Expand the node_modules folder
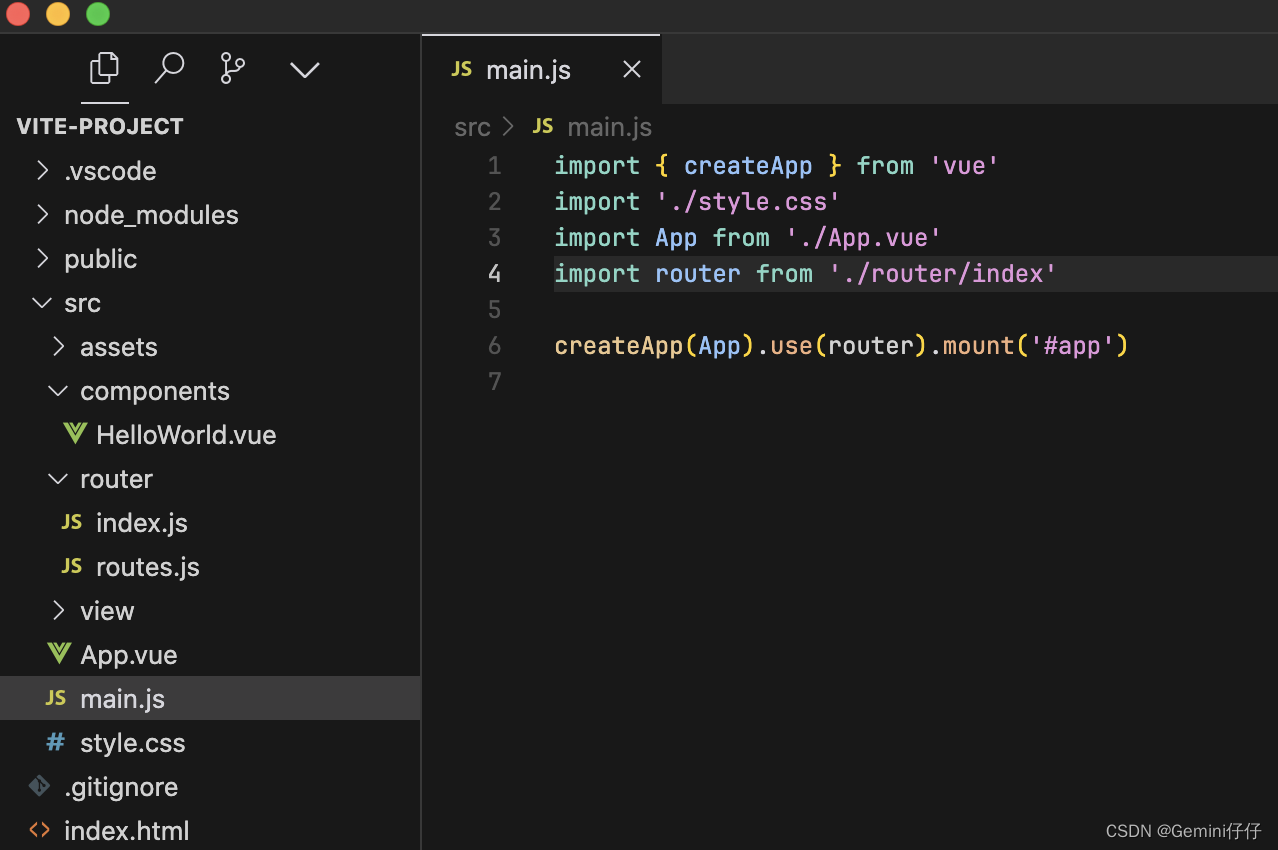This screenshot has width=1278, height=850. [x=42, y=214]
